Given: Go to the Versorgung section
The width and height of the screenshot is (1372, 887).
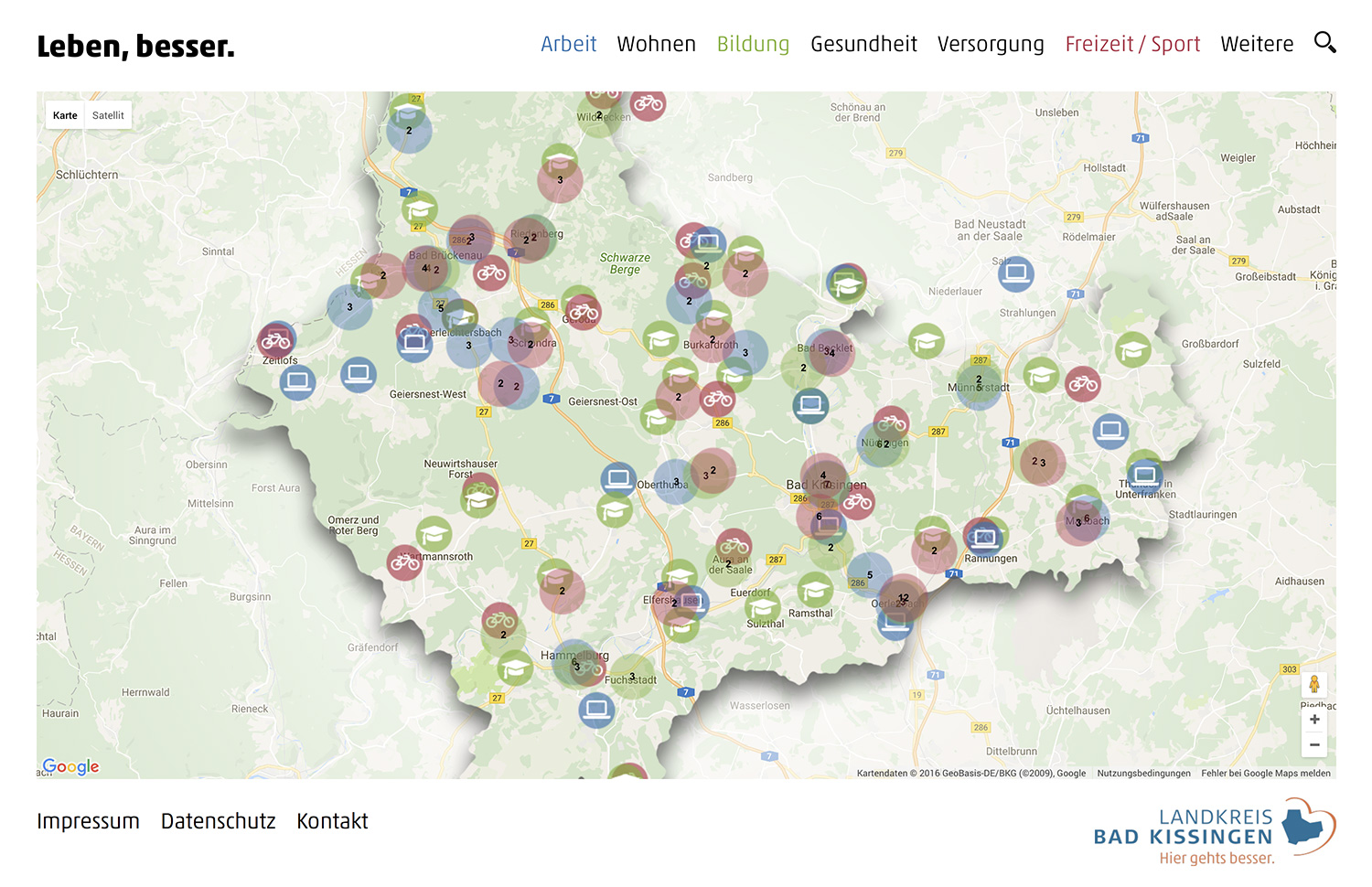Looking at the screenshot, I should click(991, 44).
